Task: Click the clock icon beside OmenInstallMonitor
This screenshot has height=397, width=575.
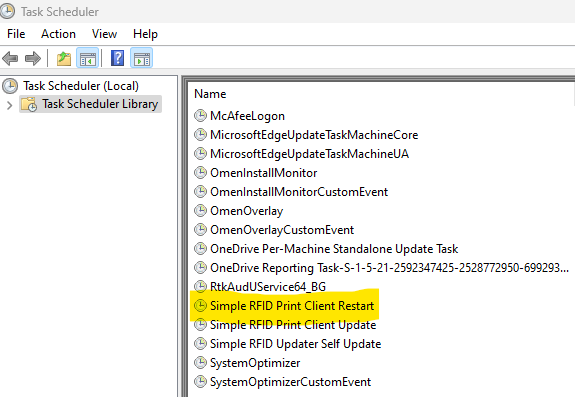Action: (200, 173)
